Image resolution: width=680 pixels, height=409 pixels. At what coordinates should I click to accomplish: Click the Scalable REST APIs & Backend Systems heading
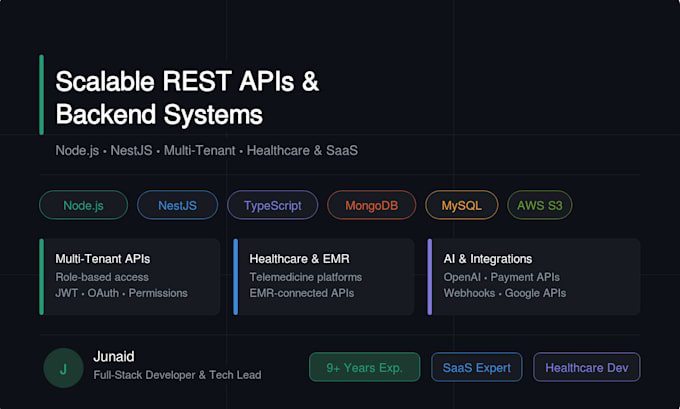click(x=187, y=98)
